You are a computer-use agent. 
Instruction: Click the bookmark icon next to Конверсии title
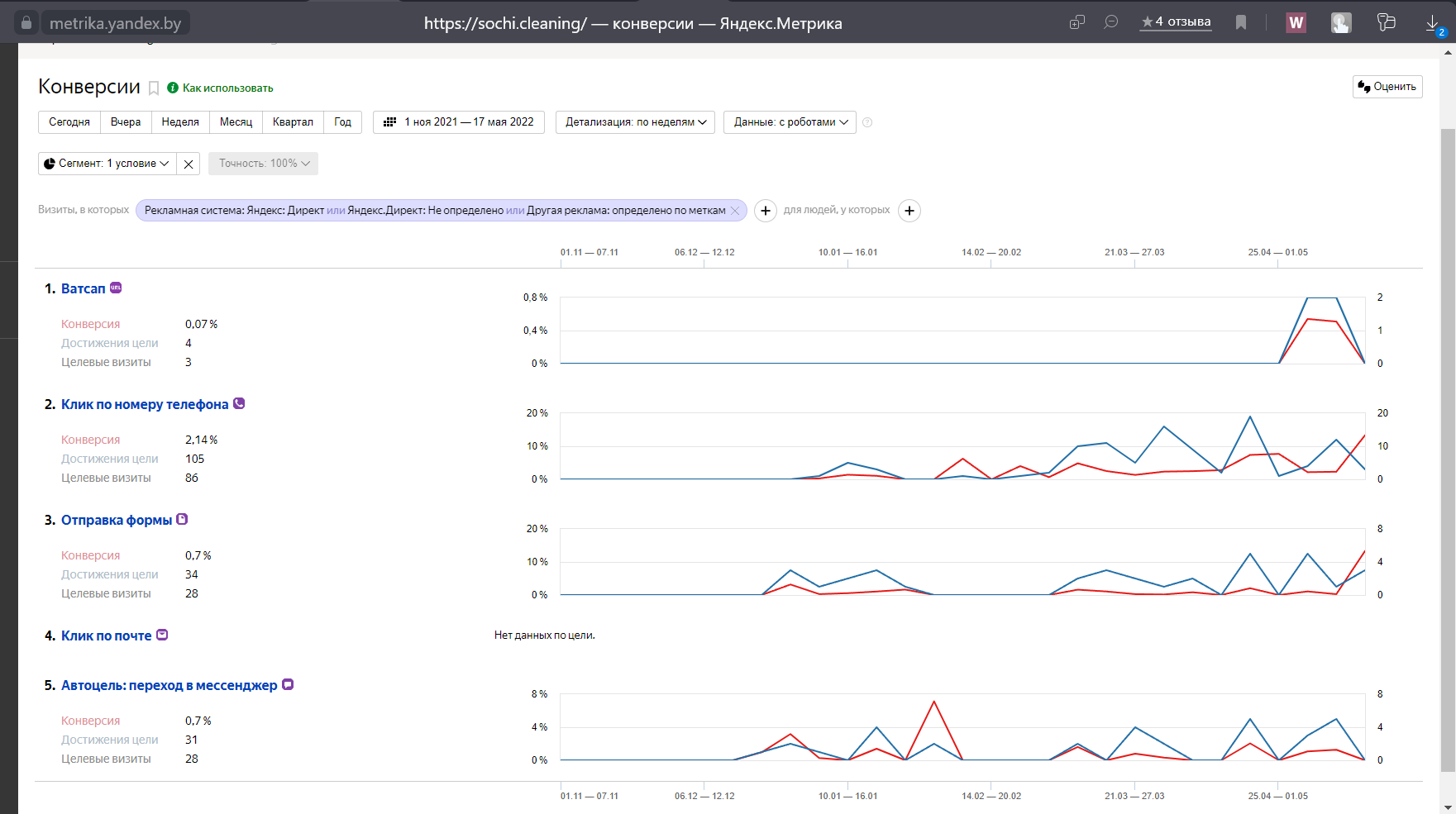coord(154,88)
